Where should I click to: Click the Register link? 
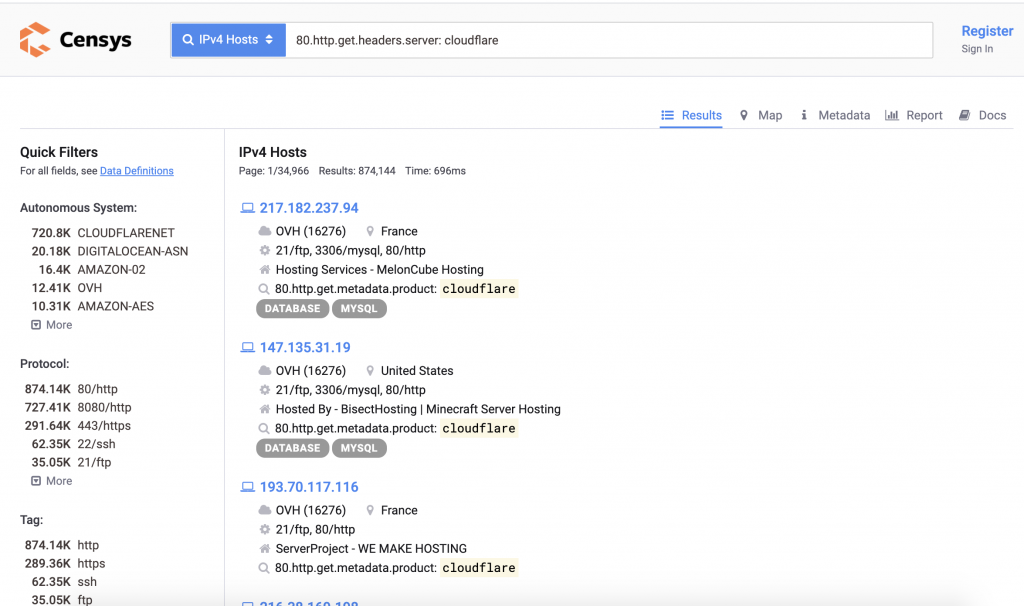tap(986, 31)
